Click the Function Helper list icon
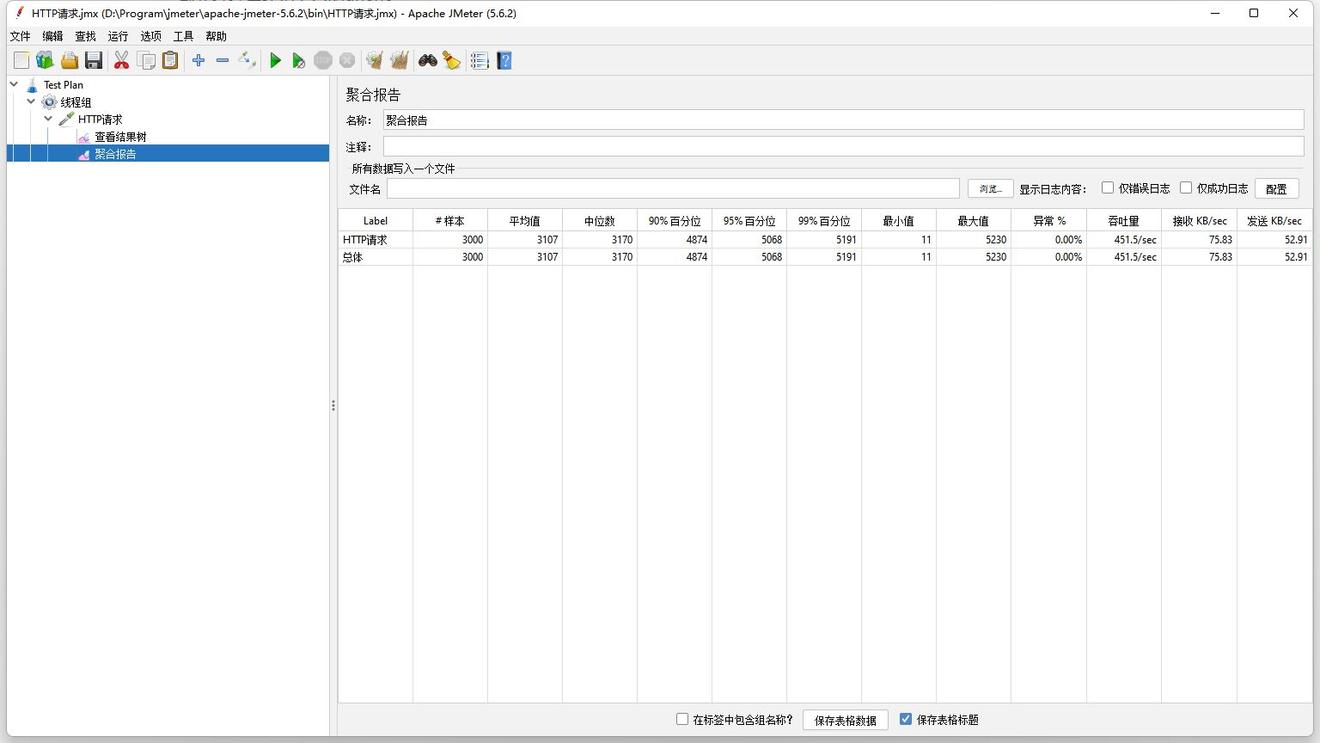This screenshot has width=1320, height=743. 480,61
